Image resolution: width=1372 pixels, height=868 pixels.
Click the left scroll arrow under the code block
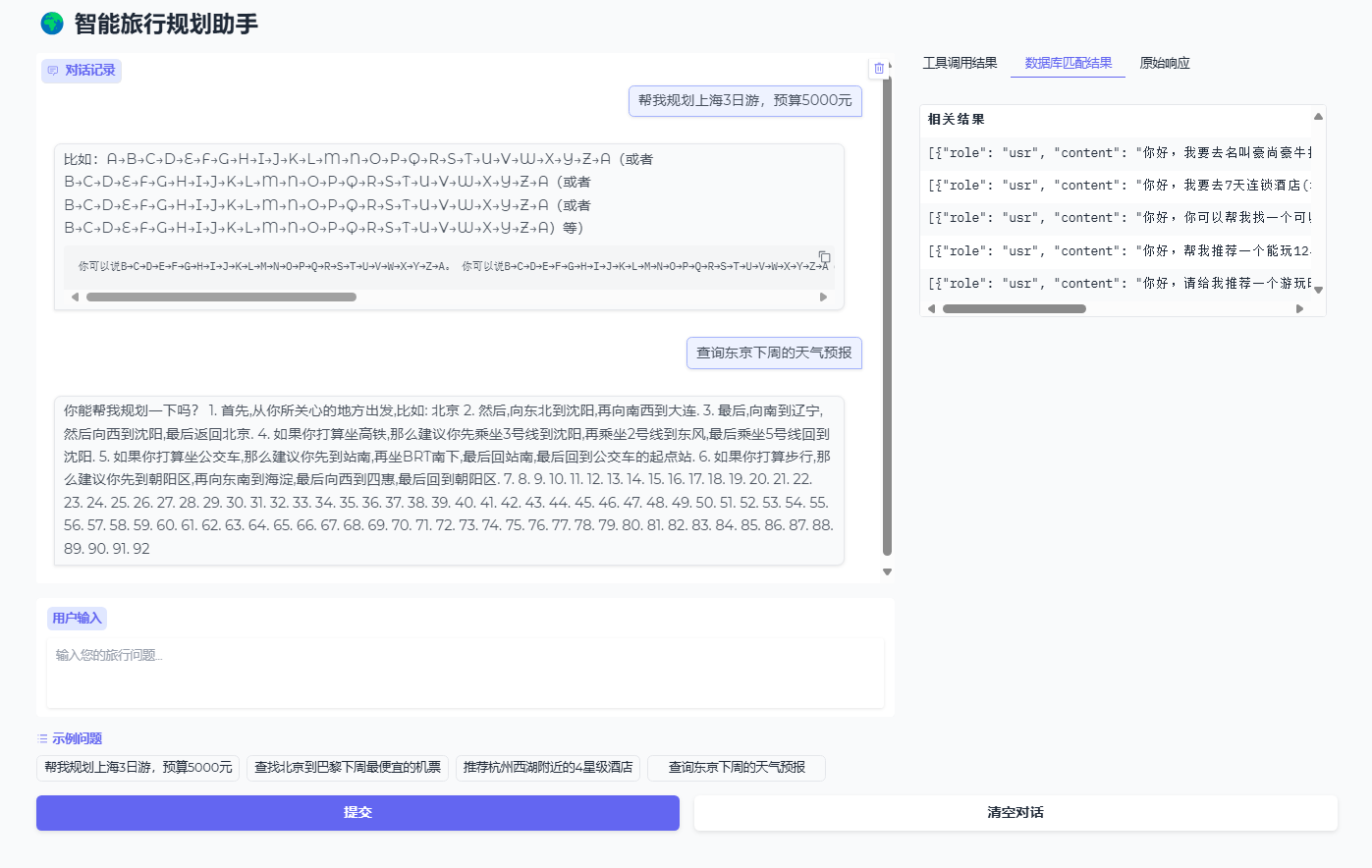click(75, 297)
